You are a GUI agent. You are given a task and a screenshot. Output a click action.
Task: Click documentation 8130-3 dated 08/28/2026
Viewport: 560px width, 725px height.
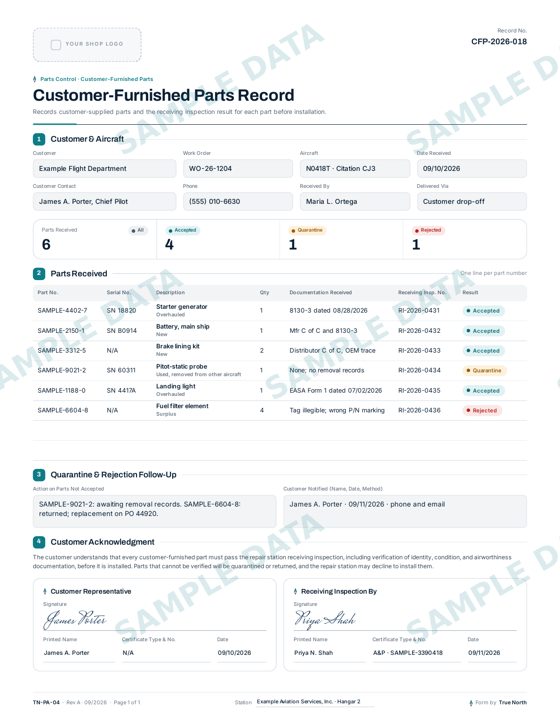(328, 311)
